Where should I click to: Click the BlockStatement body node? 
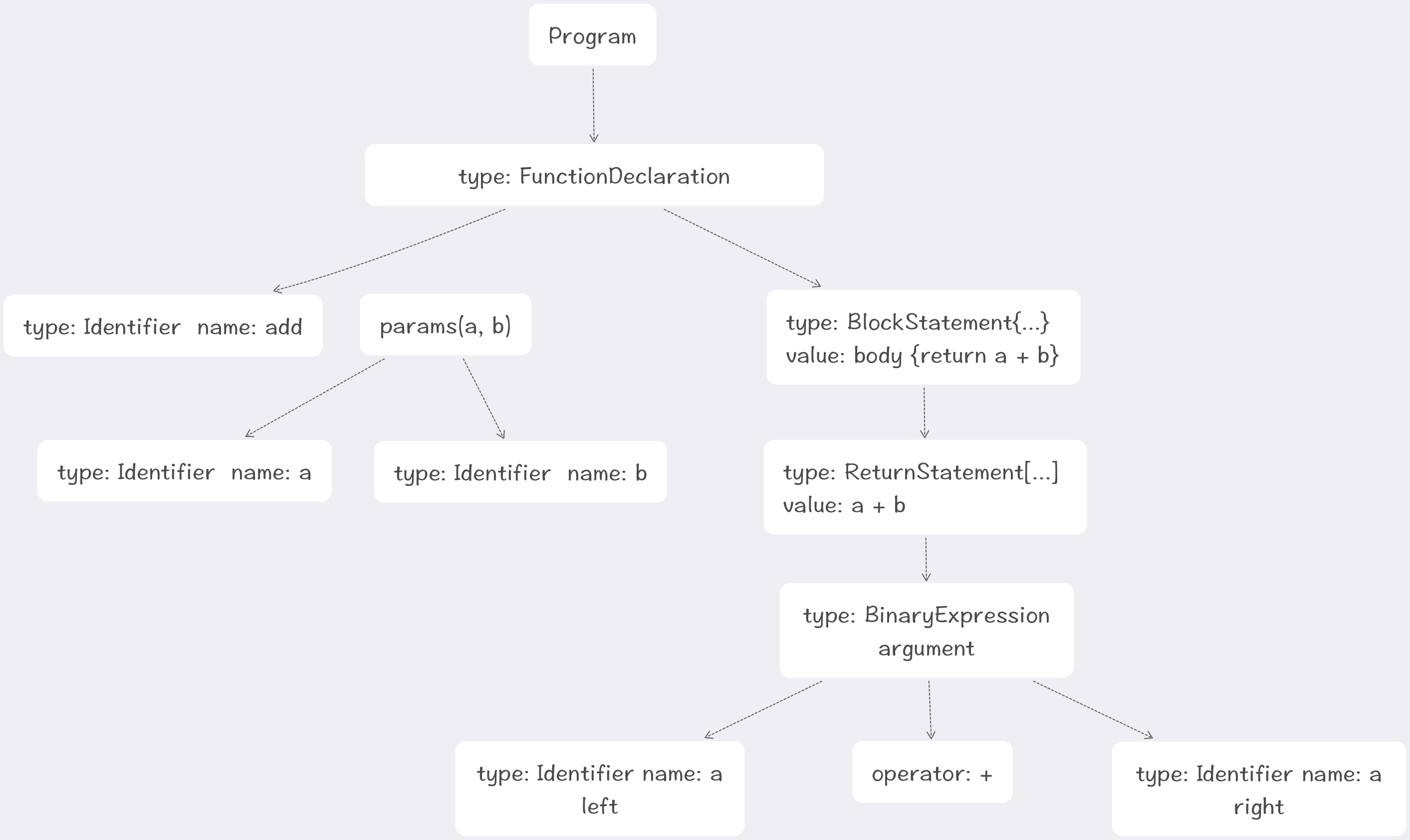coord(923,337)
